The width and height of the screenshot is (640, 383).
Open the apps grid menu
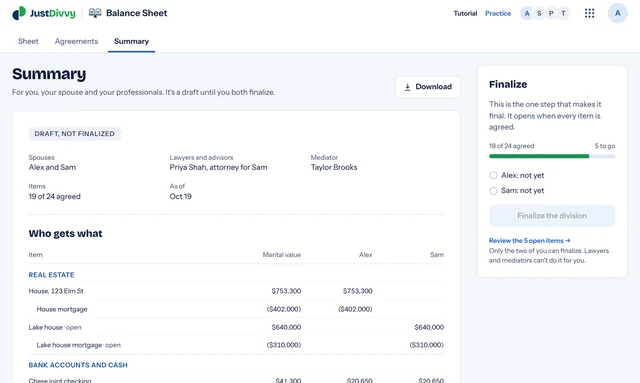[x=589, y=13]
